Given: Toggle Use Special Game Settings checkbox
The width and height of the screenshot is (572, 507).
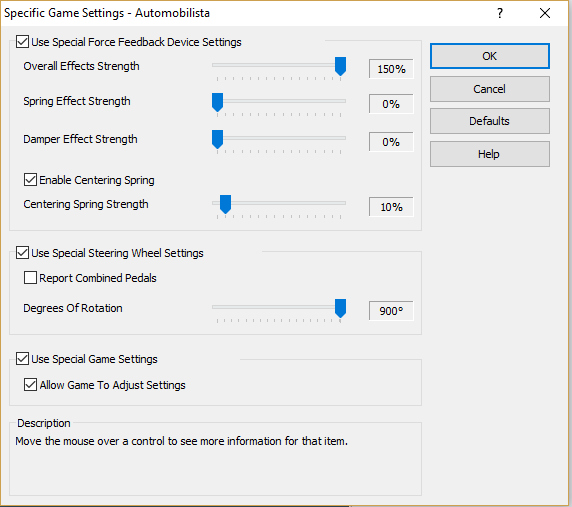Looking at the screenshot, I should 23,359.
